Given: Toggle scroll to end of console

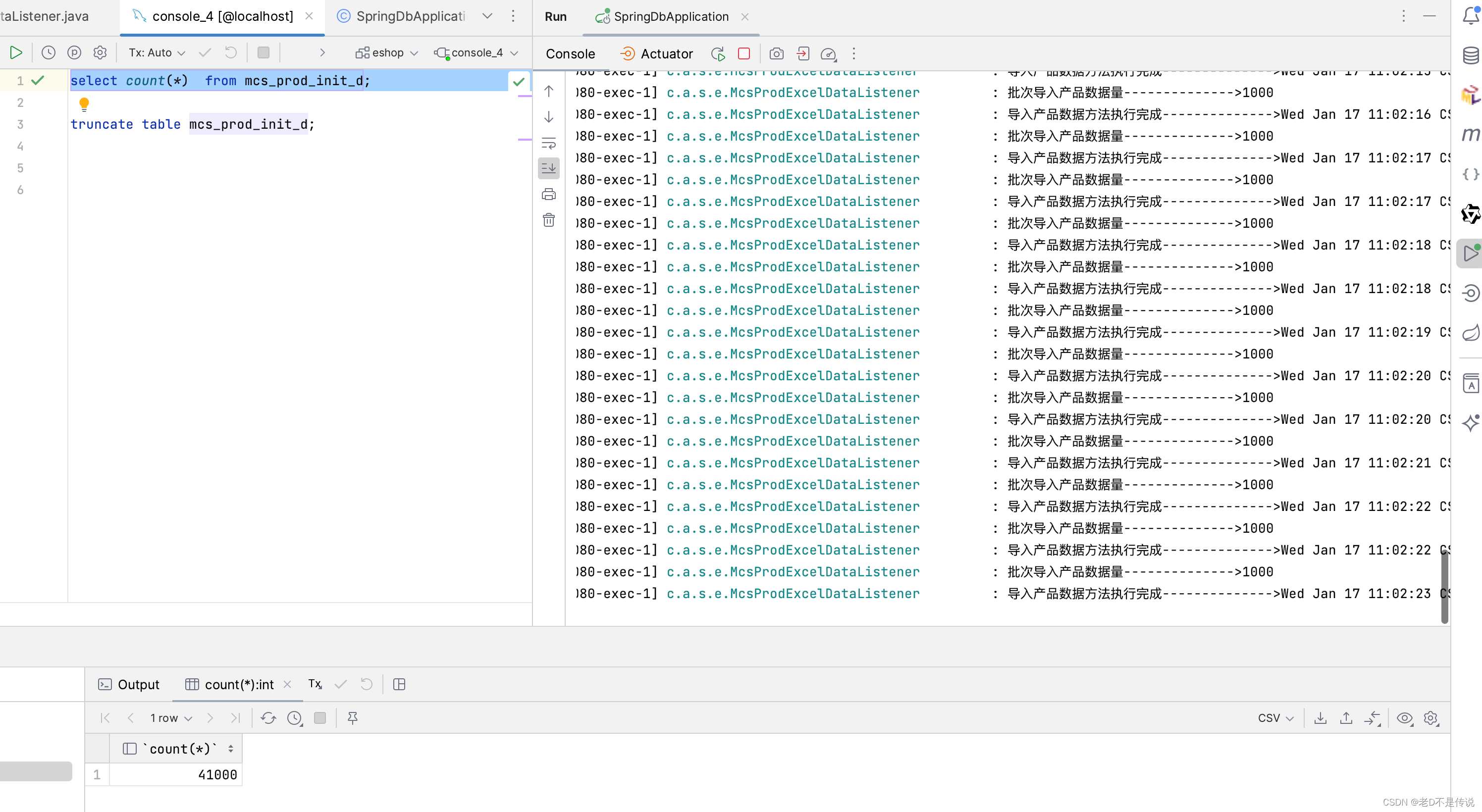Looking at the screenshot, I should (x=549, y=168).
